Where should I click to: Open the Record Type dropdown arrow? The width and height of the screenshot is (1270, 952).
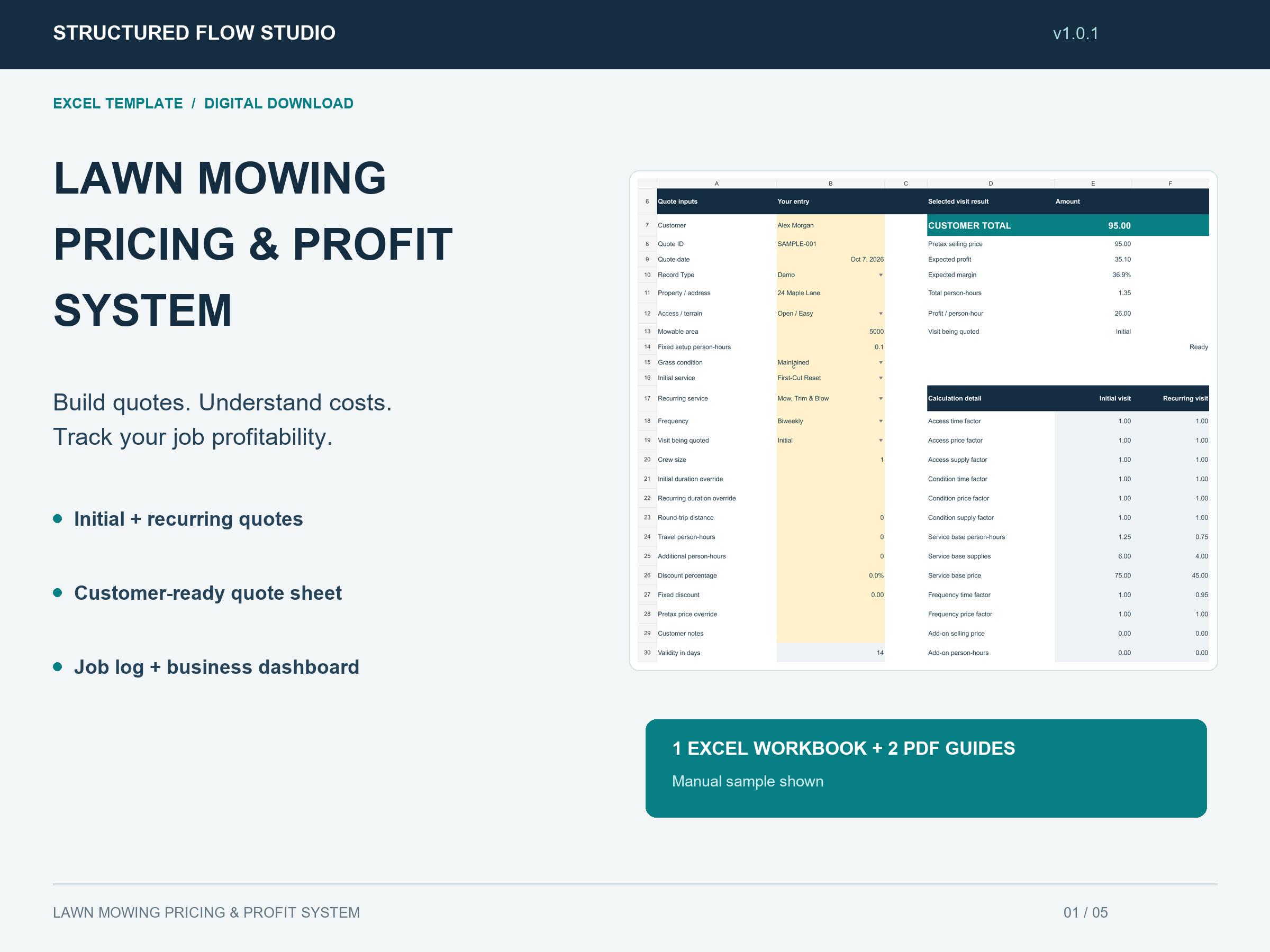tap(880, 275)
